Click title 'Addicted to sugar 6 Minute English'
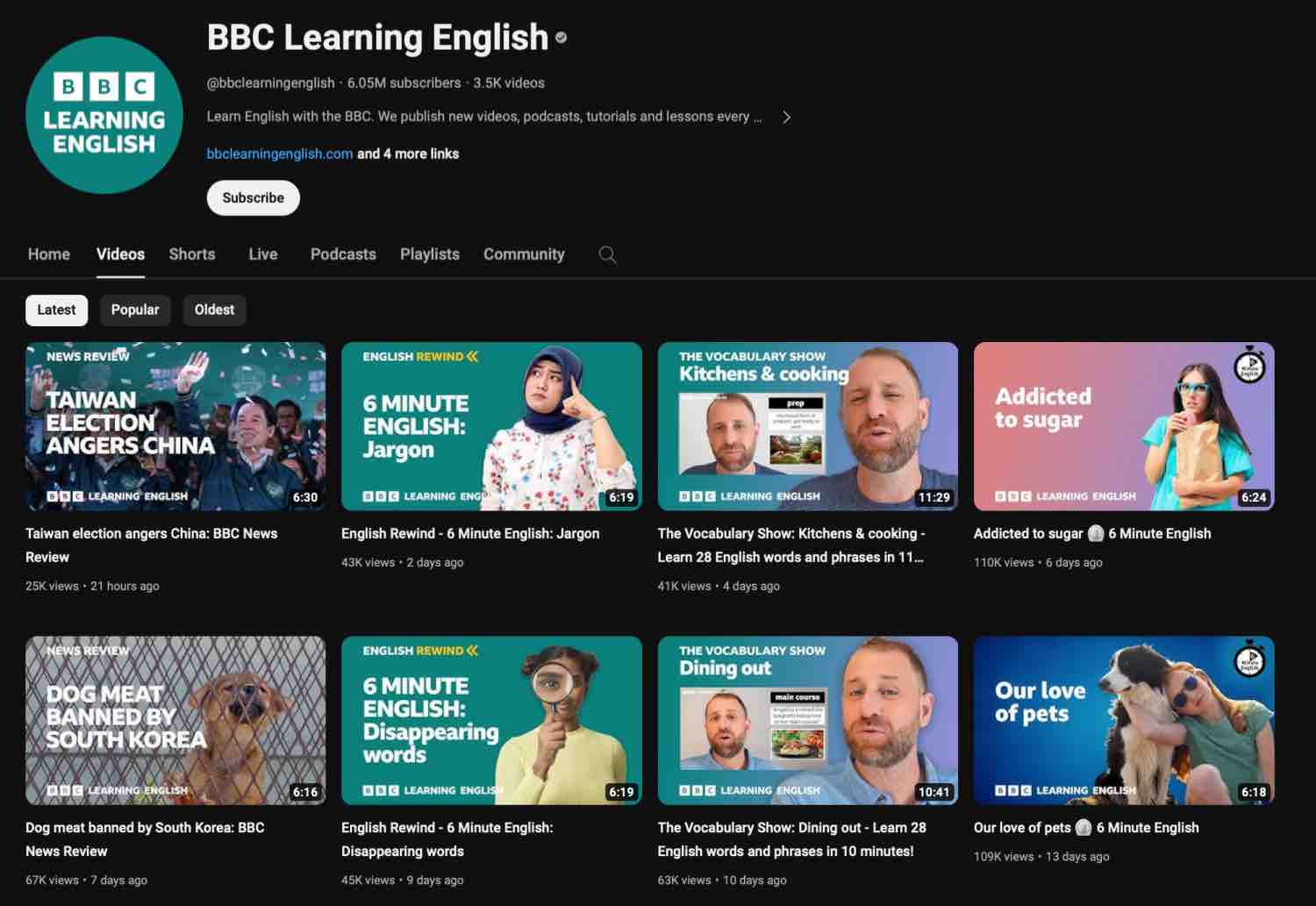Image resolution: width=1316 pixels, height=906 pixels. click(x=1092, y=533)
